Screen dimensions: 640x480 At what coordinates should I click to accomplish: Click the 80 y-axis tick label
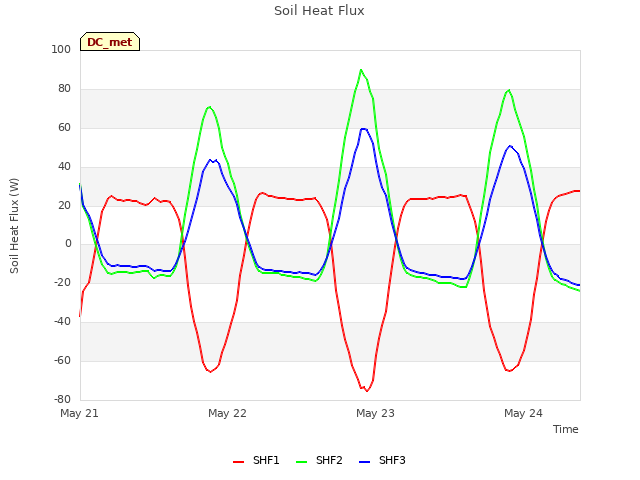click(64, 89)
